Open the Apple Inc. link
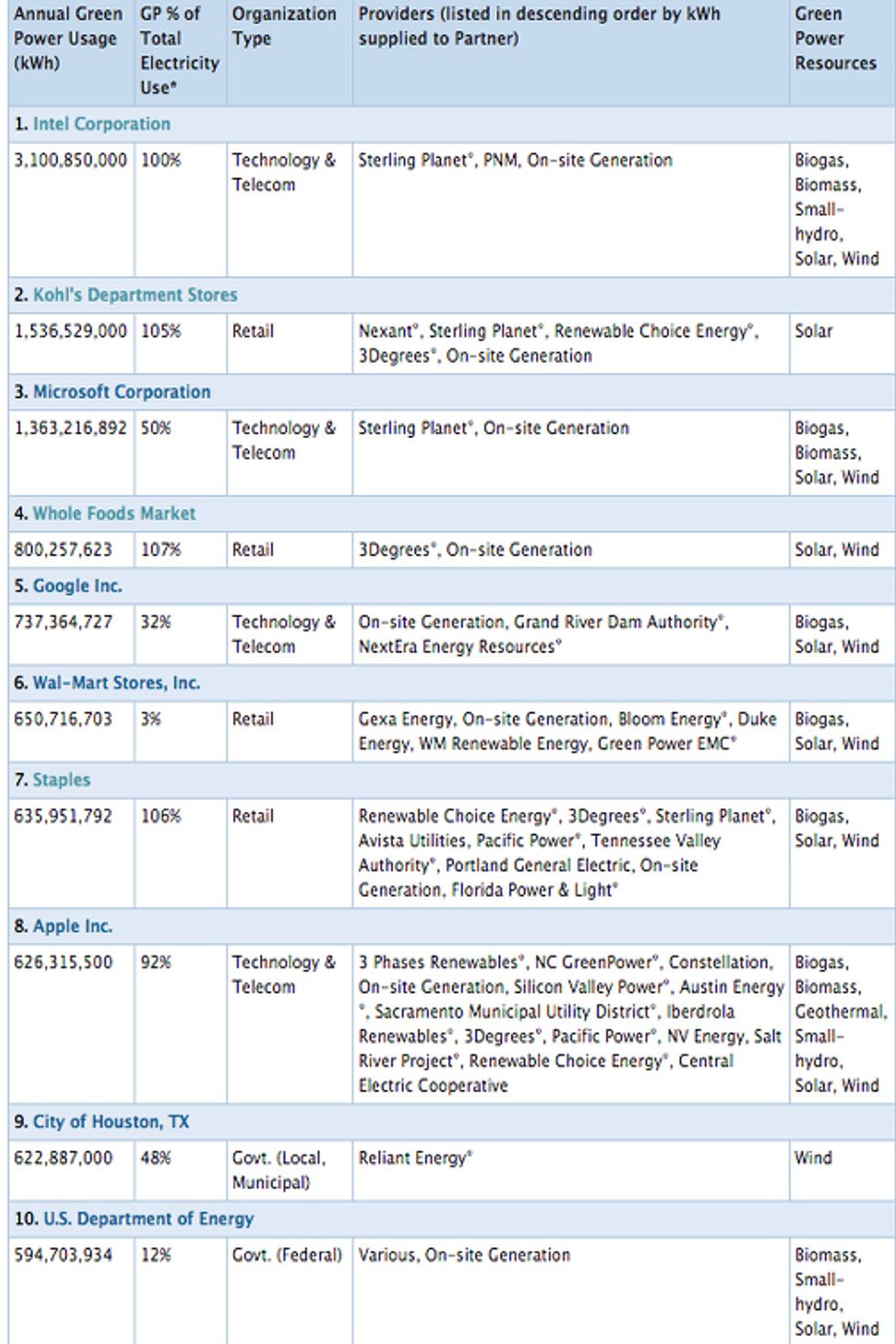The image size is (896, 1344). 73,926
